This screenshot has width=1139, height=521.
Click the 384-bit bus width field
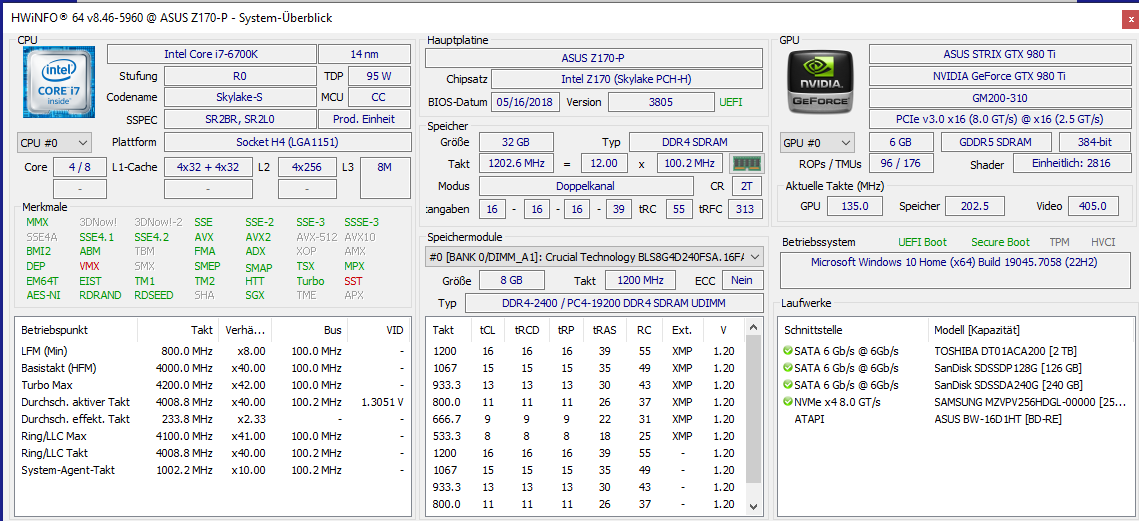point(1093,142)
